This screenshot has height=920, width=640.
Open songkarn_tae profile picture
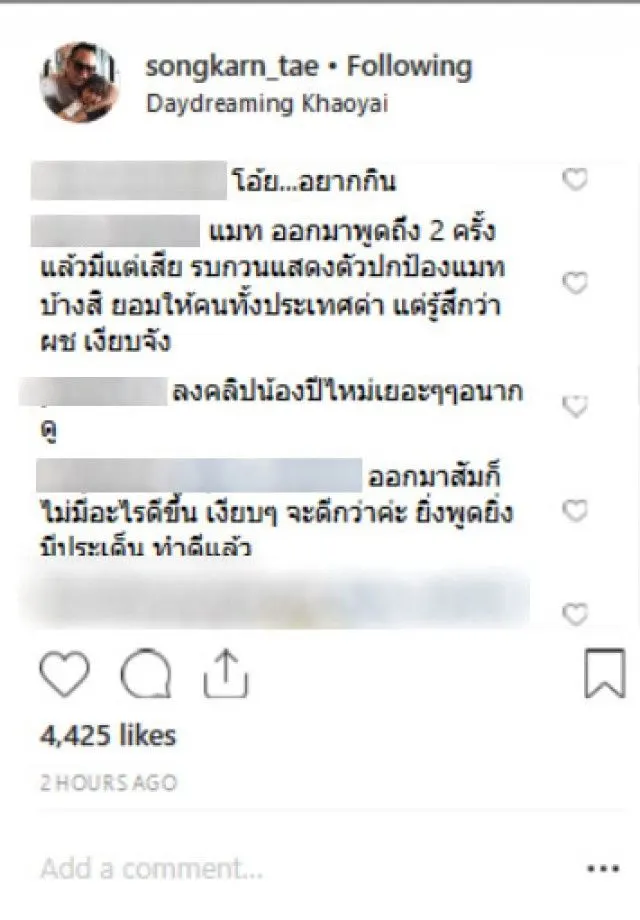[x=80, y=82]
